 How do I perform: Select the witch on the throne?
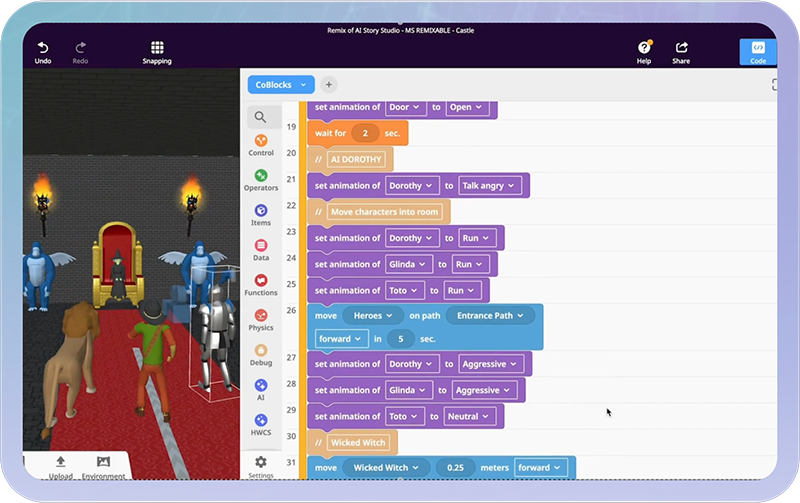(118, 275)
